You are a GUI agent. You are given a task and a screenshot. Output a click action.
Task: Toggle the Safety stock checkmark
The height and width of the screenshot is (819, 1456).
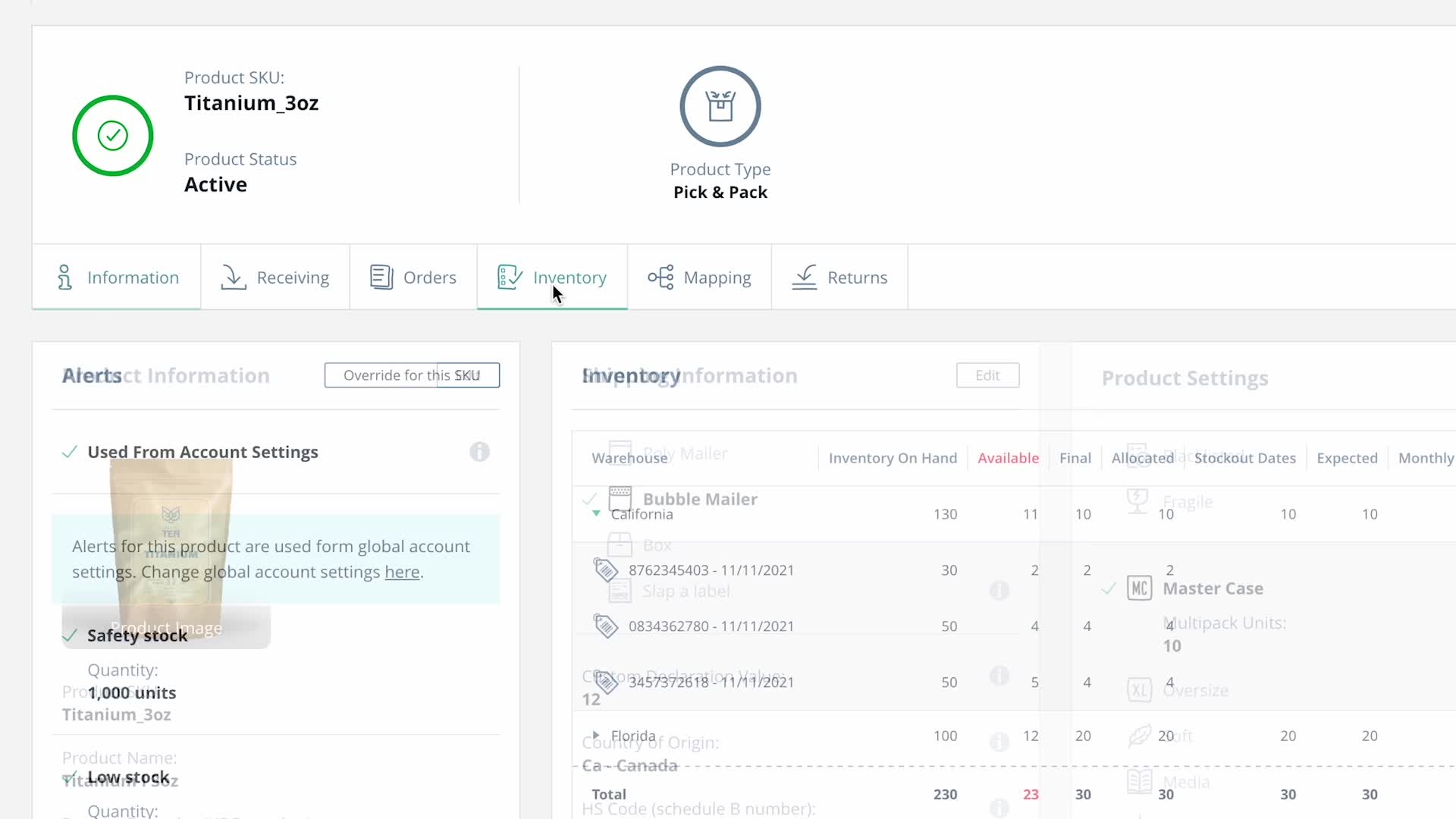pyautogui.click(x=70, y=635)
